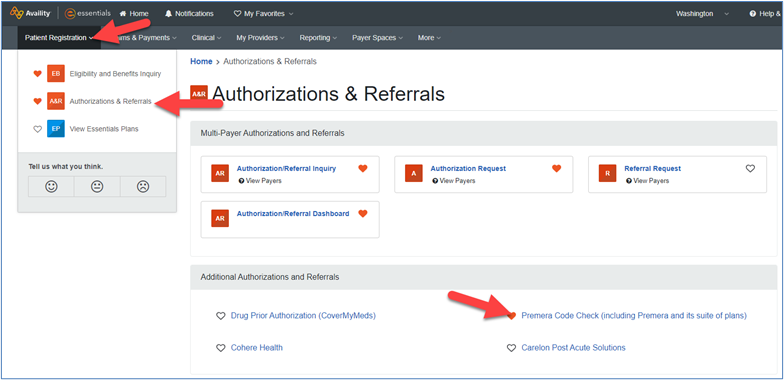The image size is (784, 380).
Task: Open the Clinical menu
Action: coord(206,38)
